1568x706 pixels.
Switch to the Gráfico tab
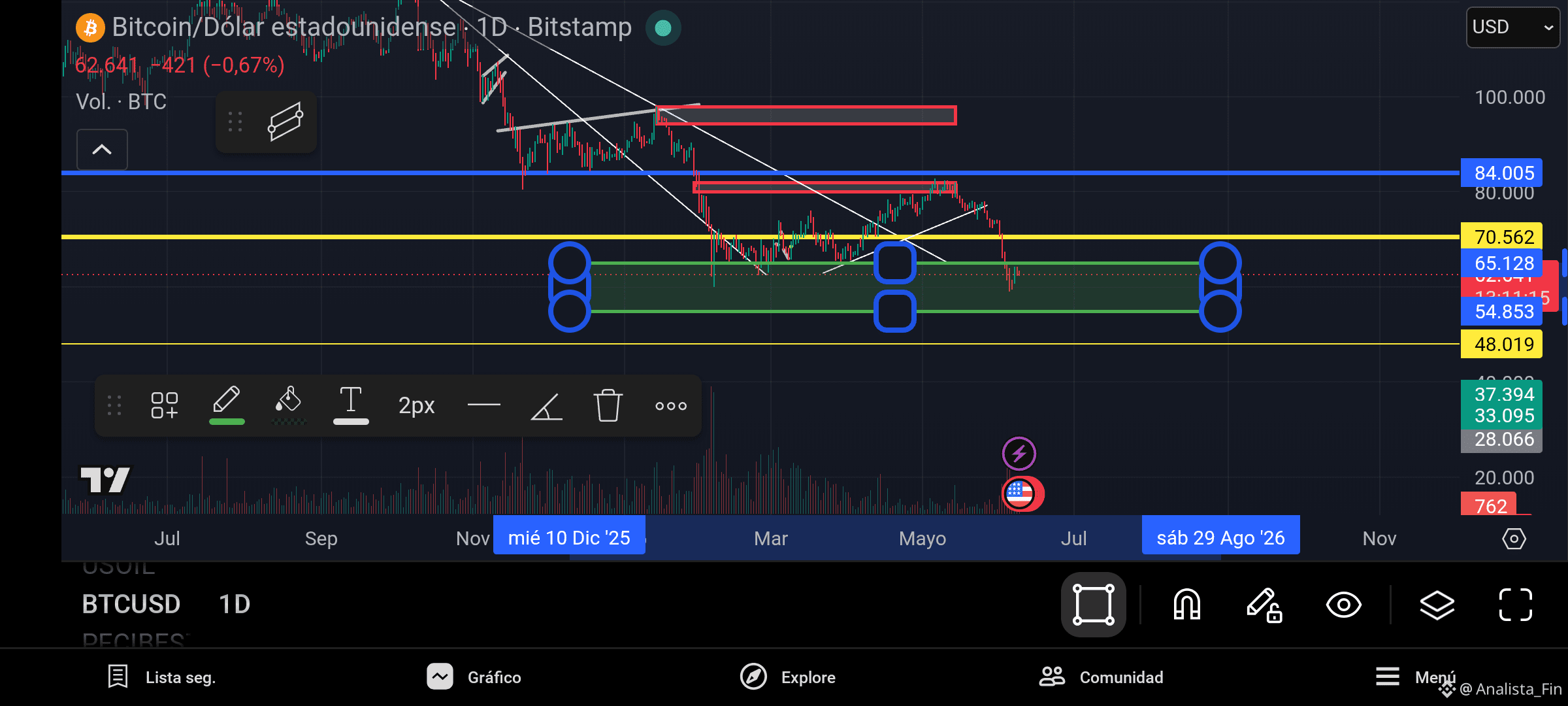click(x=474, y=677)
